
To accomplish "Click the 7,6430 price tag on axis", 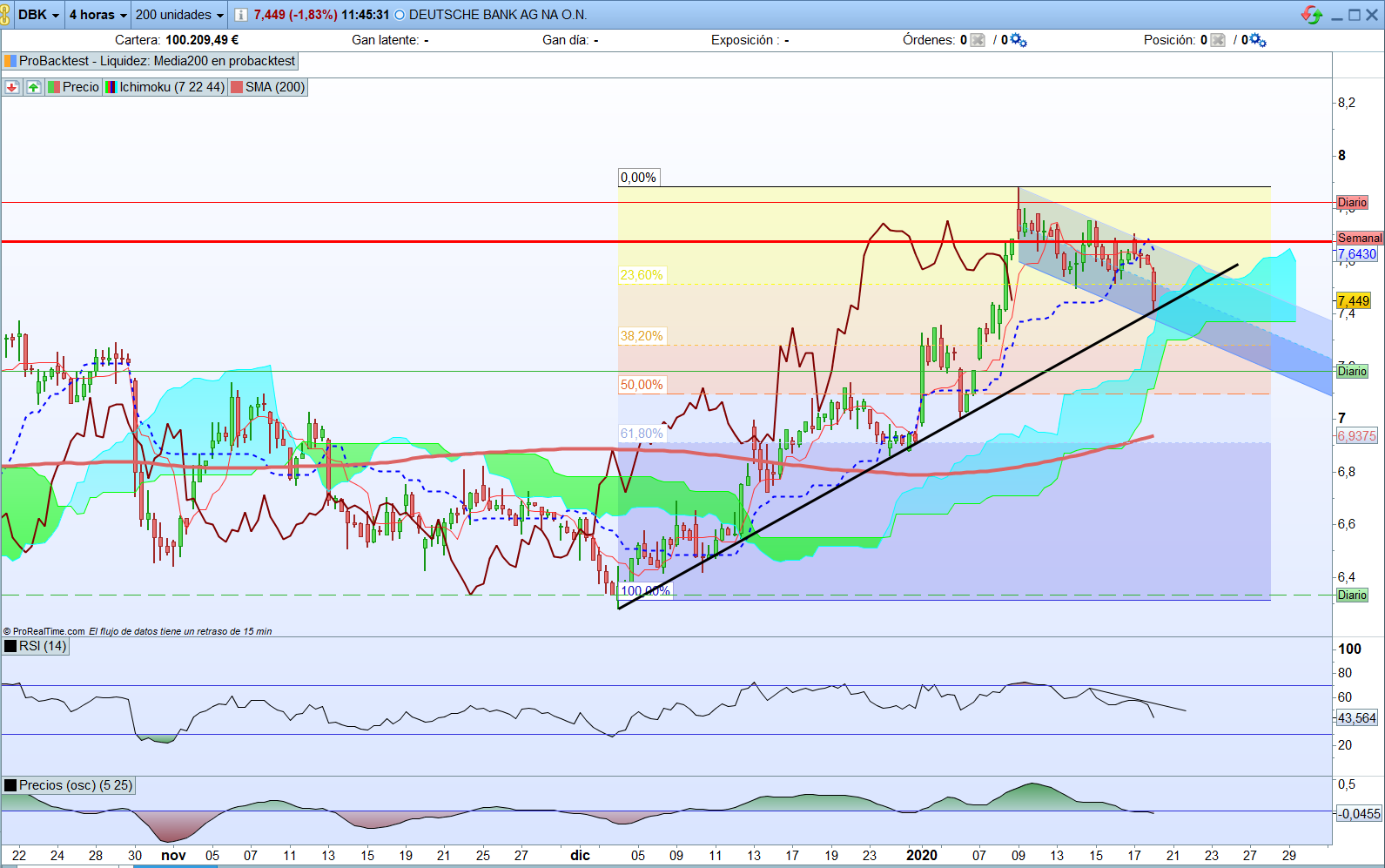I will coord(1357,254).
